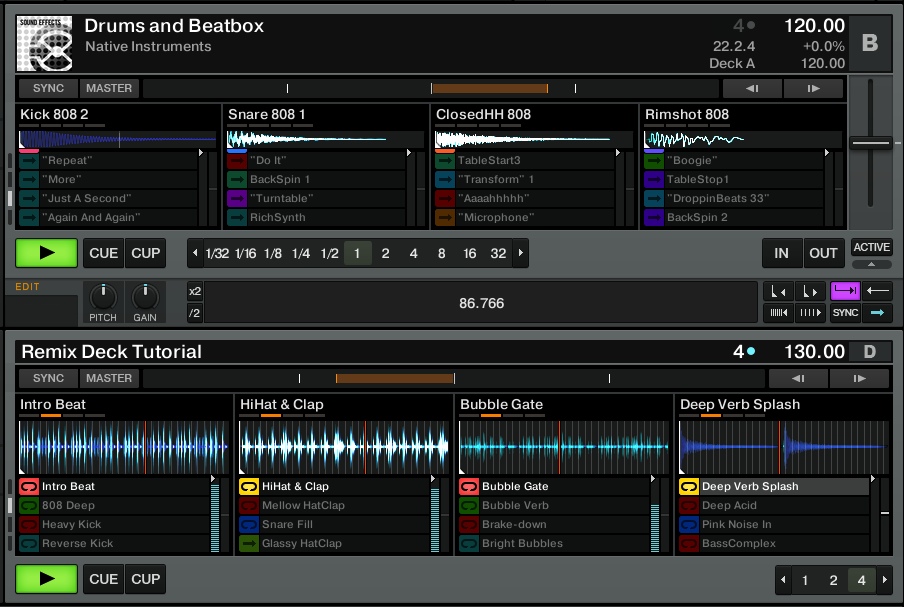This screenshot has width=904, height=607.
Task: Click the one-shot icon beside TableStart3
Action: (445, 160)
